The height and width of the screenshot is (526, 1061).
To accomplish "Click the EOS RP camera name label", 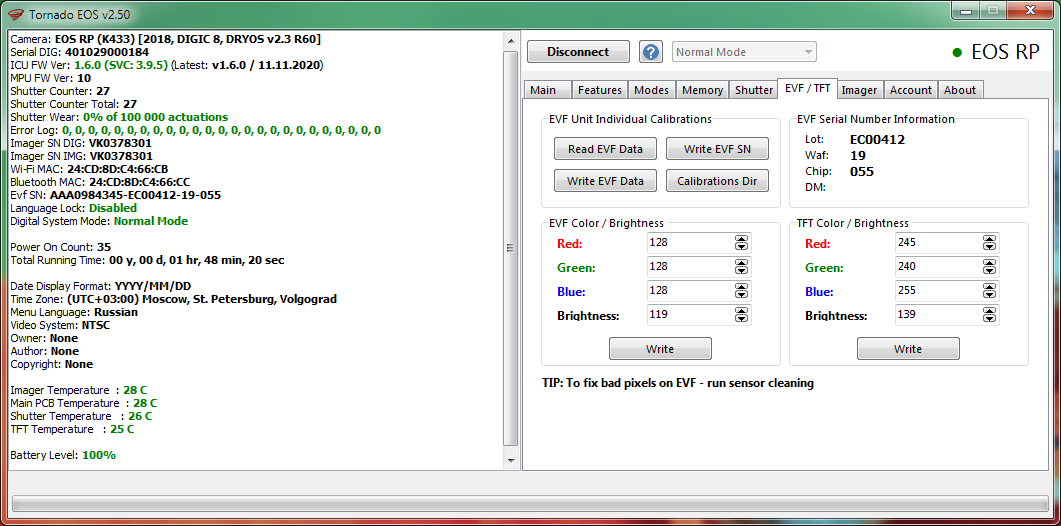I will point(1005,52).
